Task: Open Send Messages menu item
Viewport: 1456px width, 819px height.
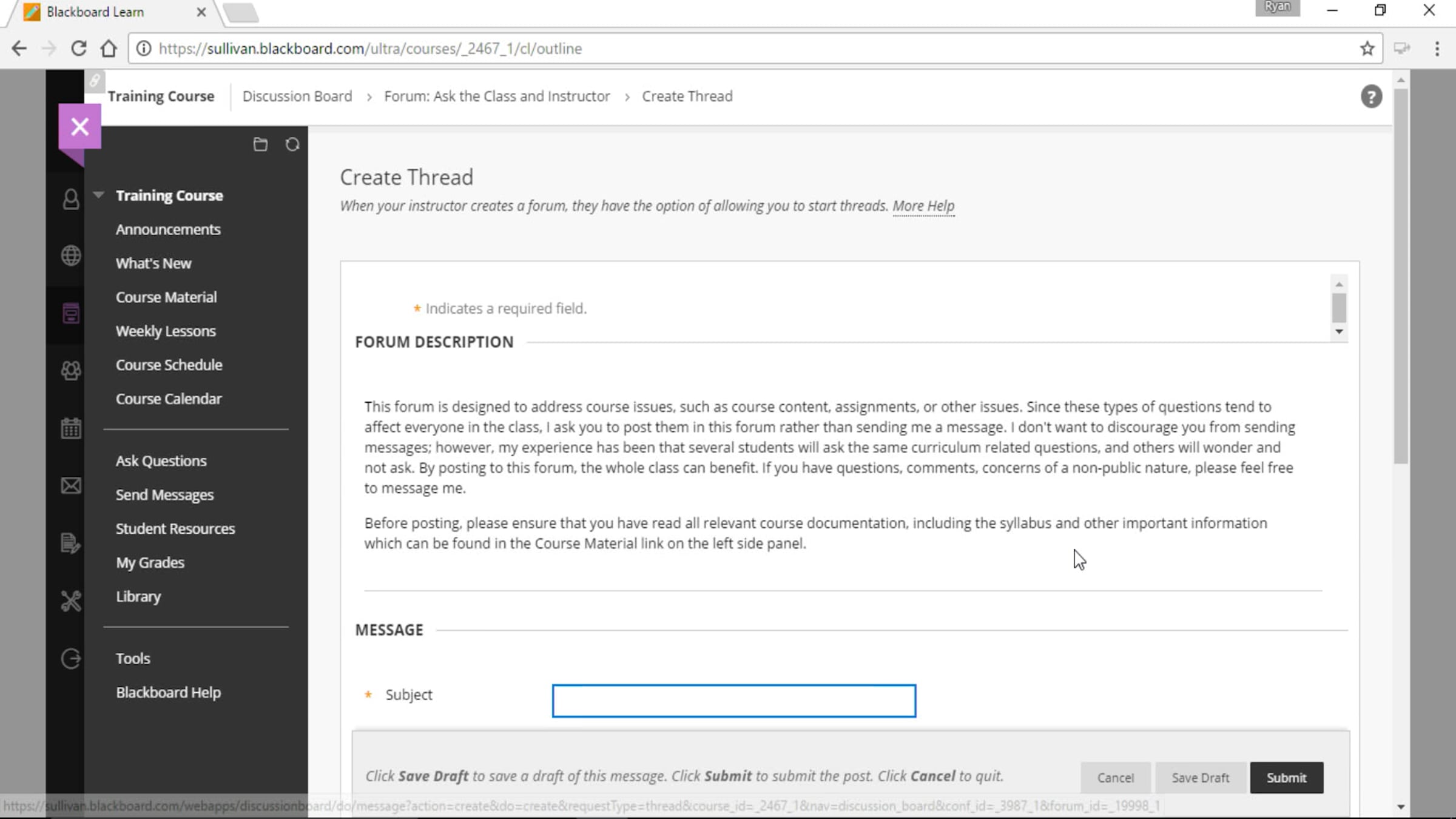Action: (164, 495)
